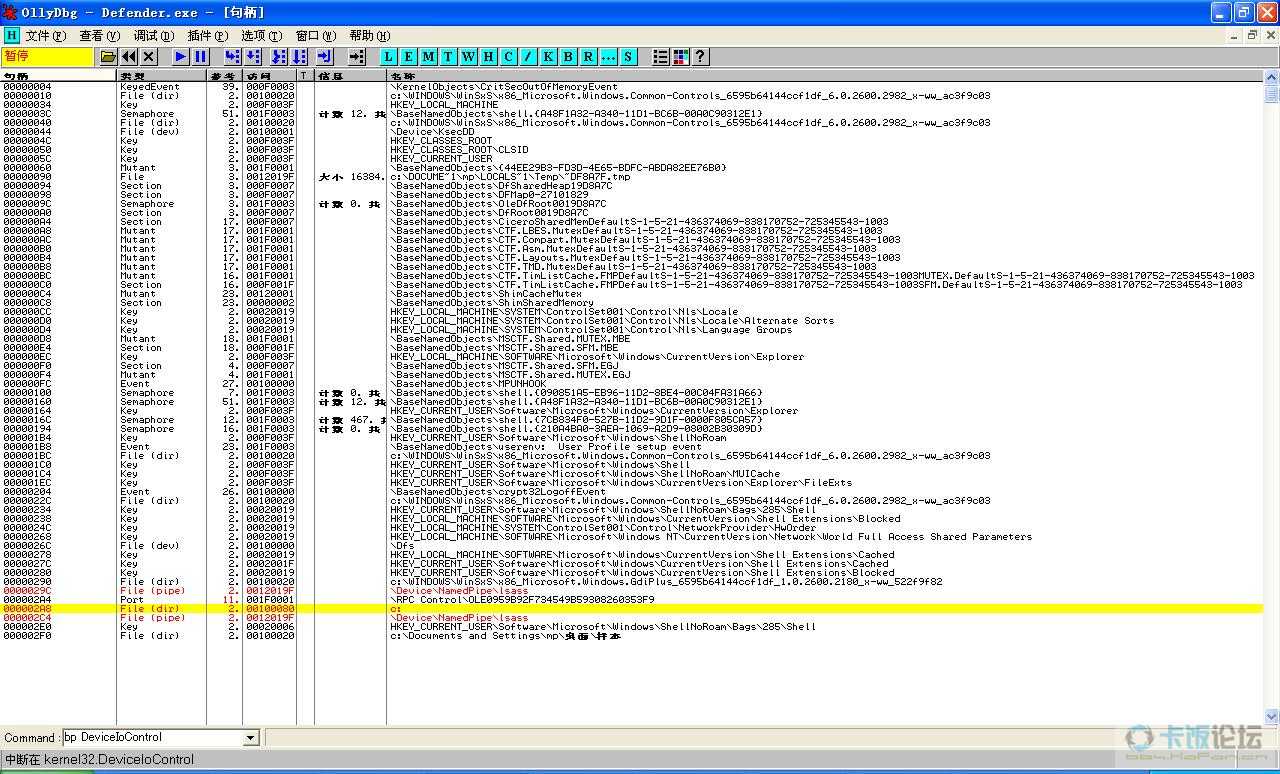Open the 选项(T) menu

click(x=261, y=36)
